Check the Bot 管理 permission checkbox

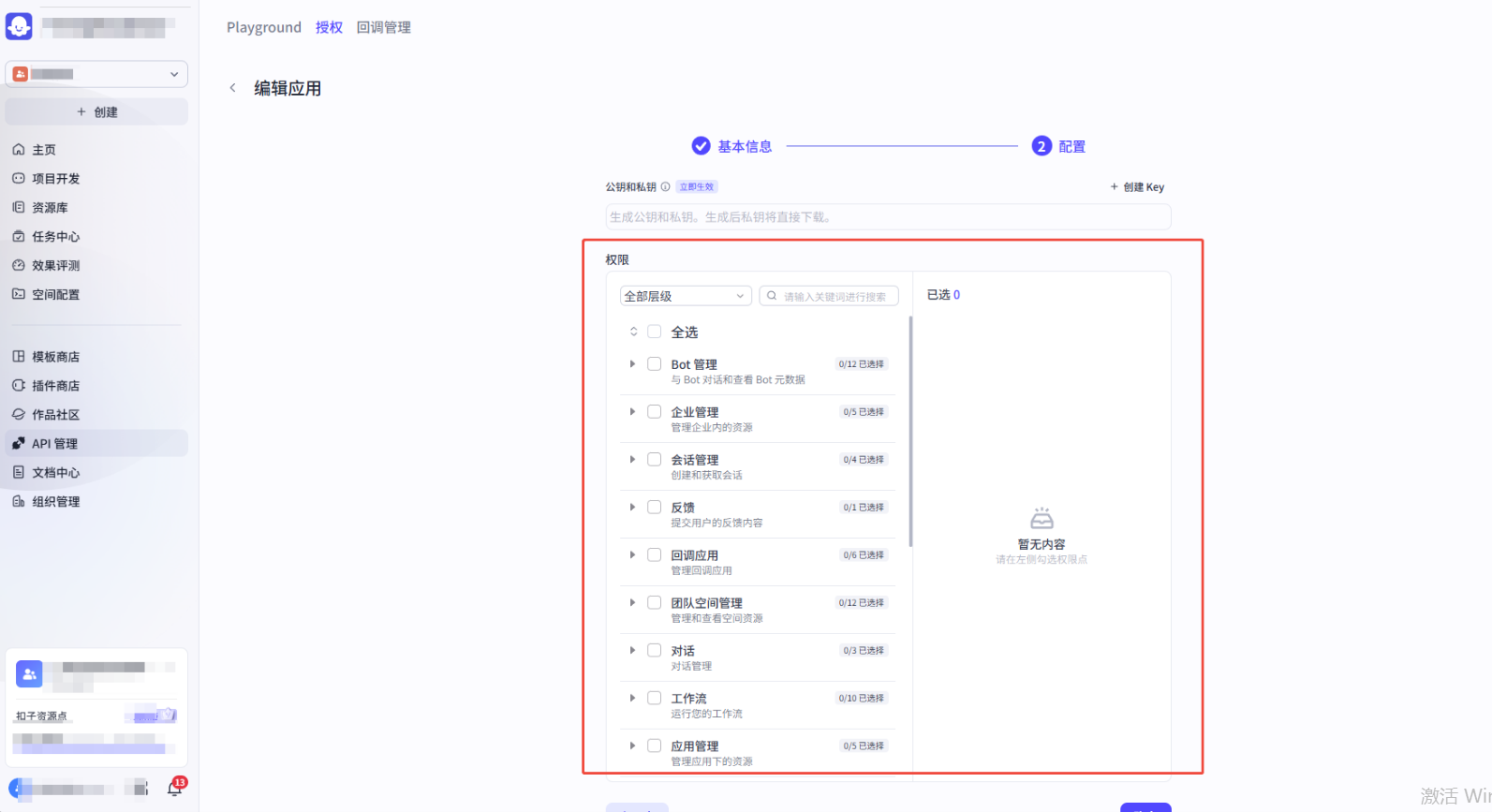pos(655,364)
